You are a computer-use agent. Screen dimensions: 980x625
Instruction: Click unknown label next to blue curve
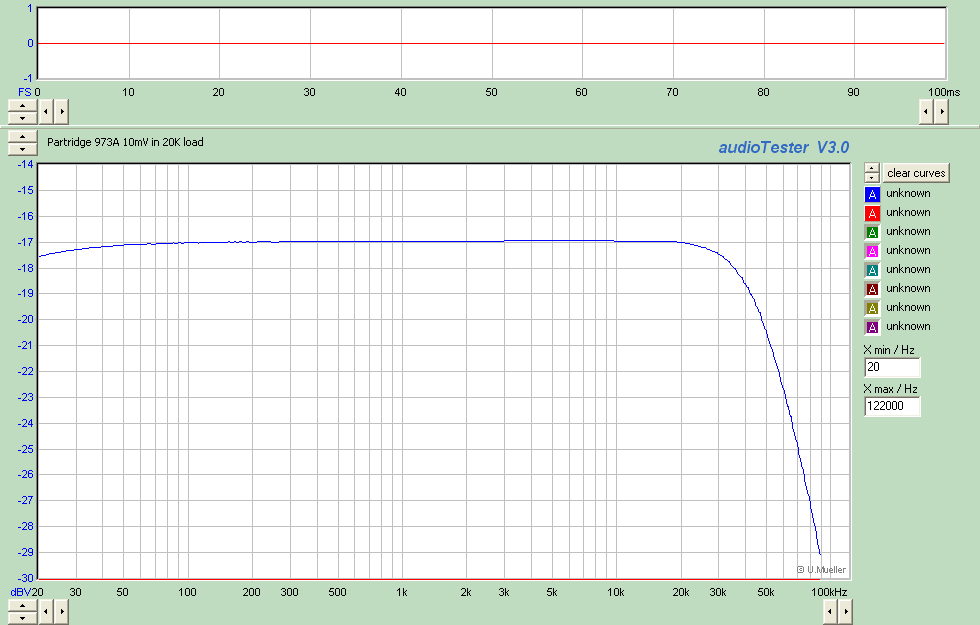tap(908, 194)
